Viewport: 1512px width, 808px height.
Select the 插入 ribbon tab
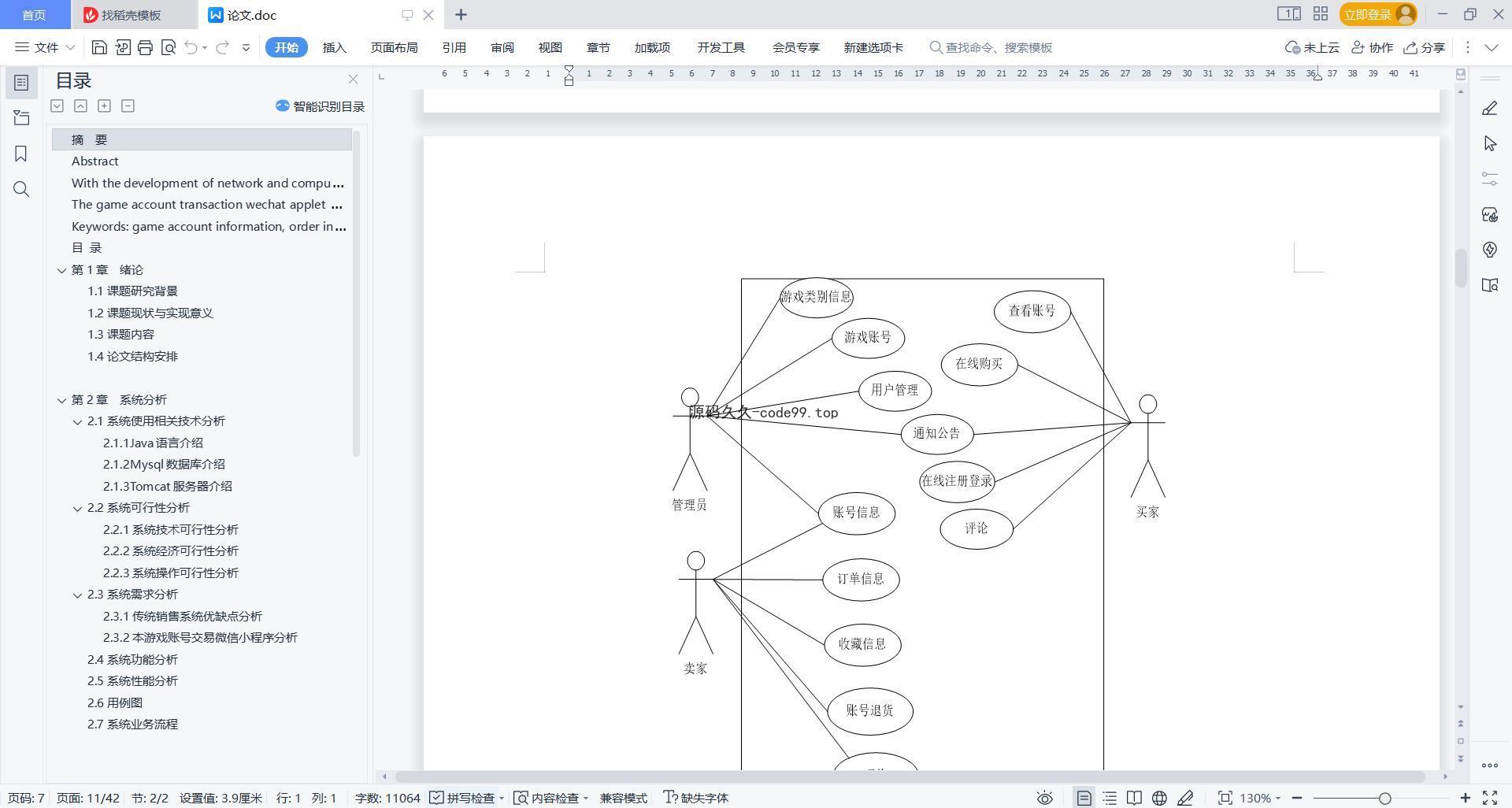(x=334, y=47)
